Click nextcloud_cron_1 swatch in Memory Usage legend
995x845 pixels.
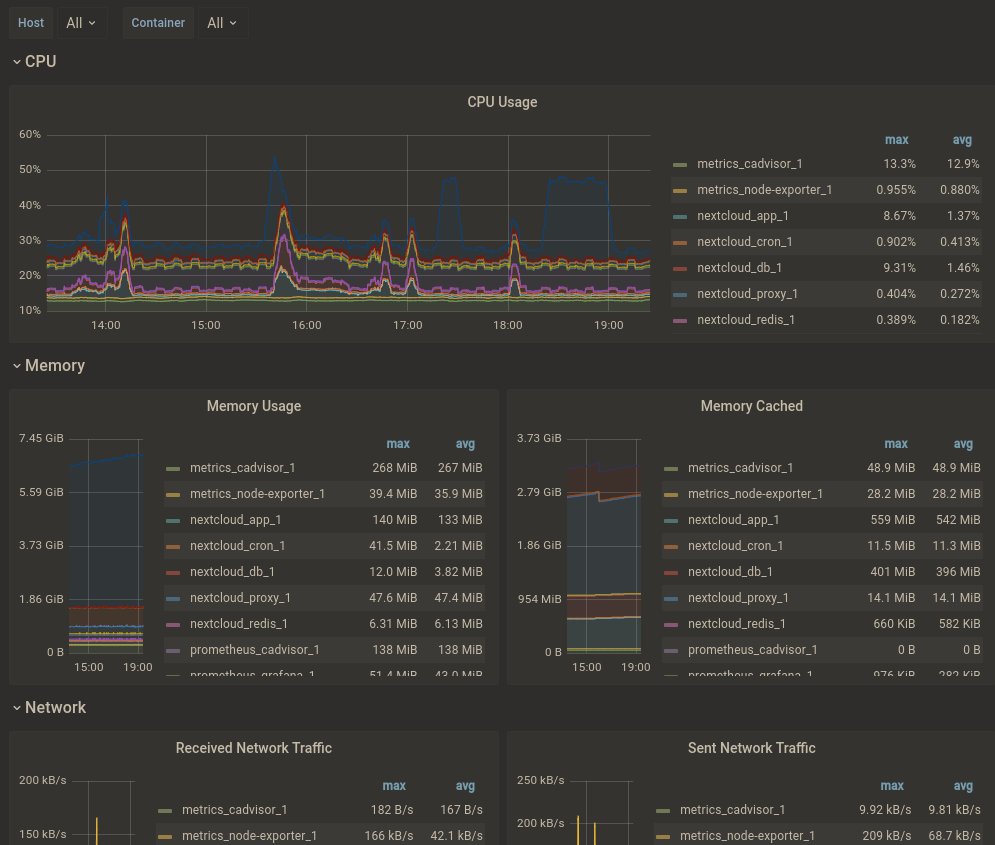tap(173, 547)
